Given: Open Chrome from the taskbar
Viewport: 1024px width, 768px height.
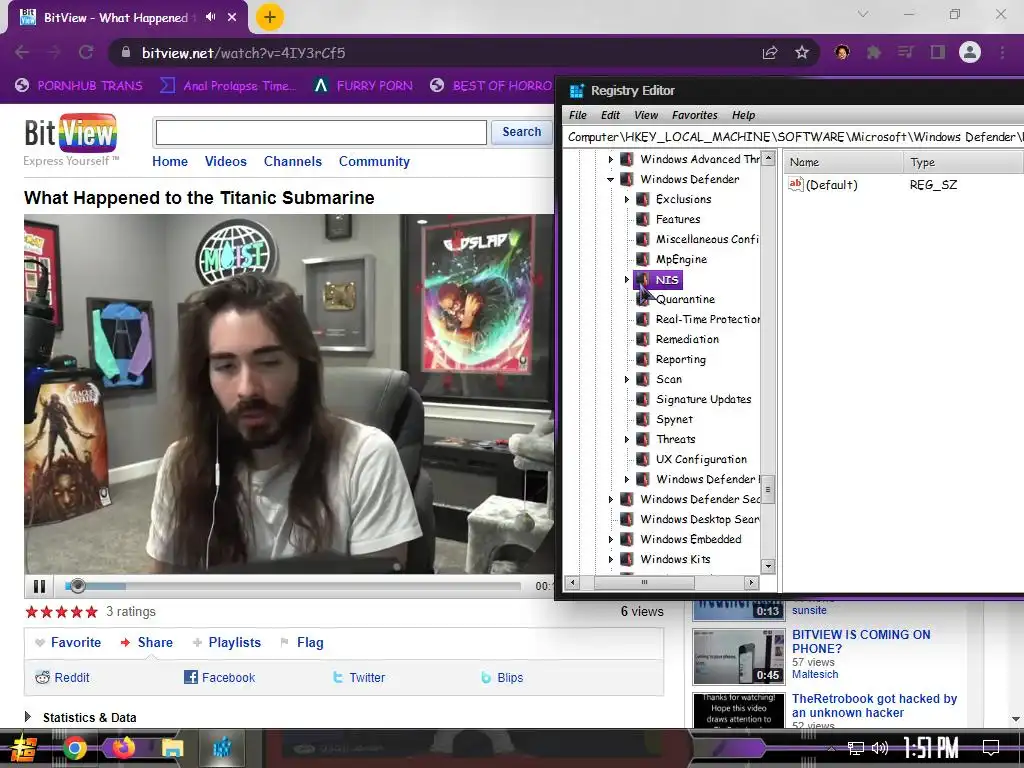Looking at the screenshot, I should [x=74, y=748].
